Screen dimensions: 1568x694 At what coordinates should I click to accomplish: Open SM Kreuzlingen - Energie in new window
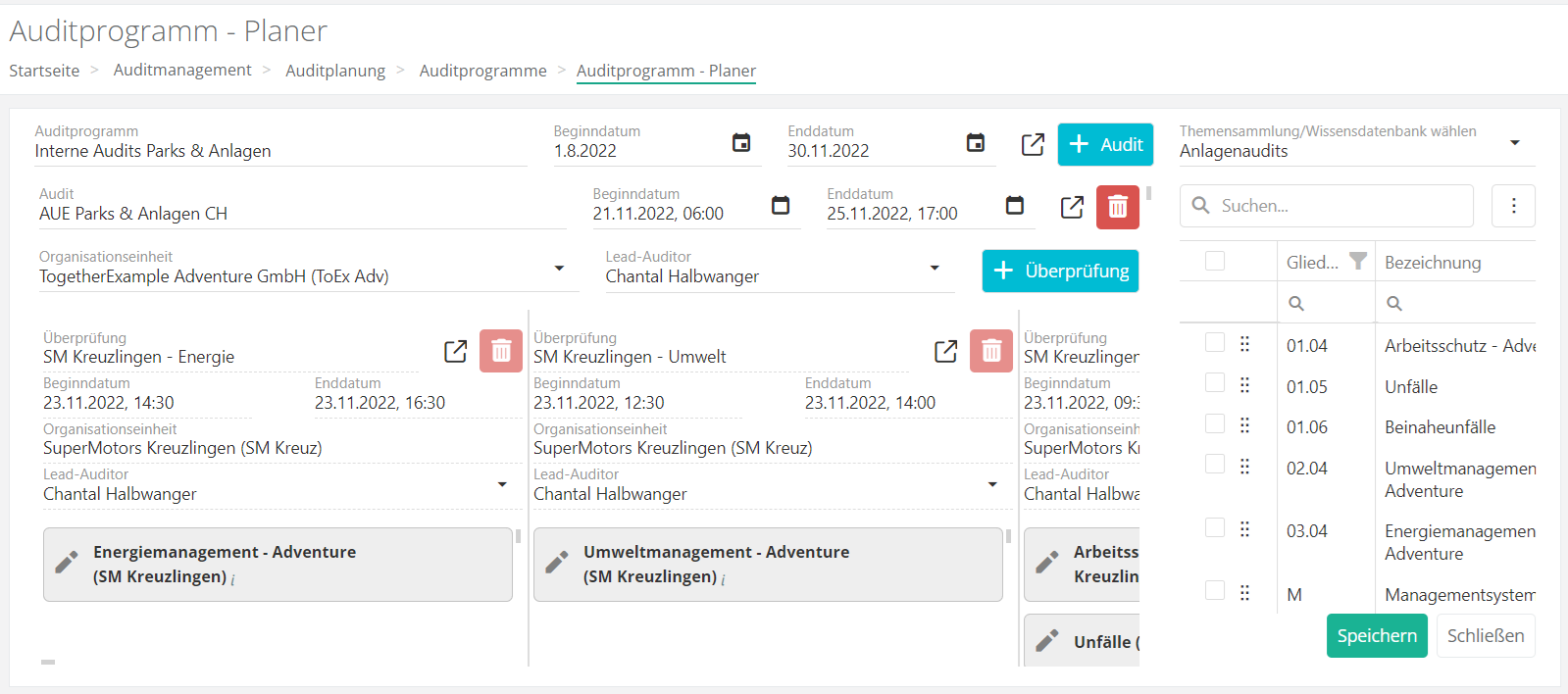[x=456, y=351]
